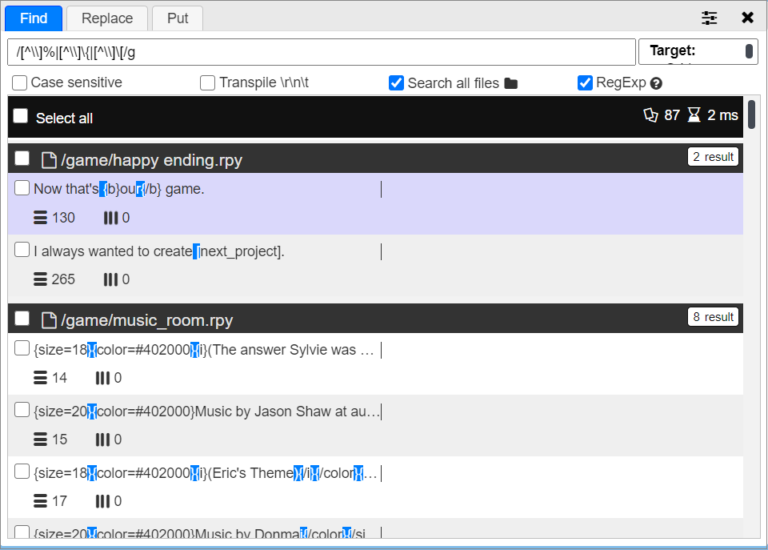Open the settings sliders icon
Screen dimensions: 768x550
[709, 18]
